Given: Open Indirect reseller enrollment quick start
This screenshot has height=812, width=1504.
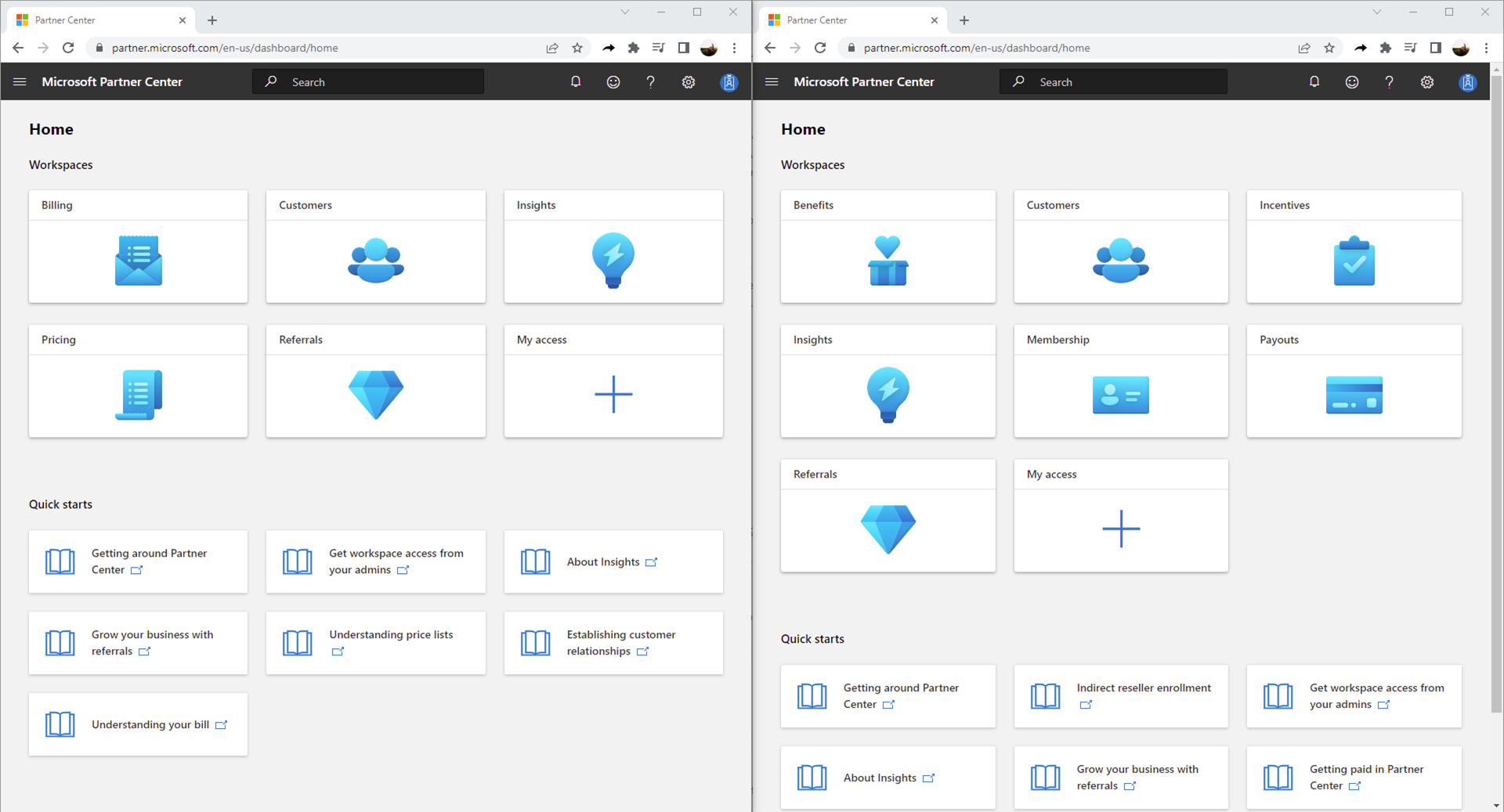Looking at the screenshot, I should 1121,696.
